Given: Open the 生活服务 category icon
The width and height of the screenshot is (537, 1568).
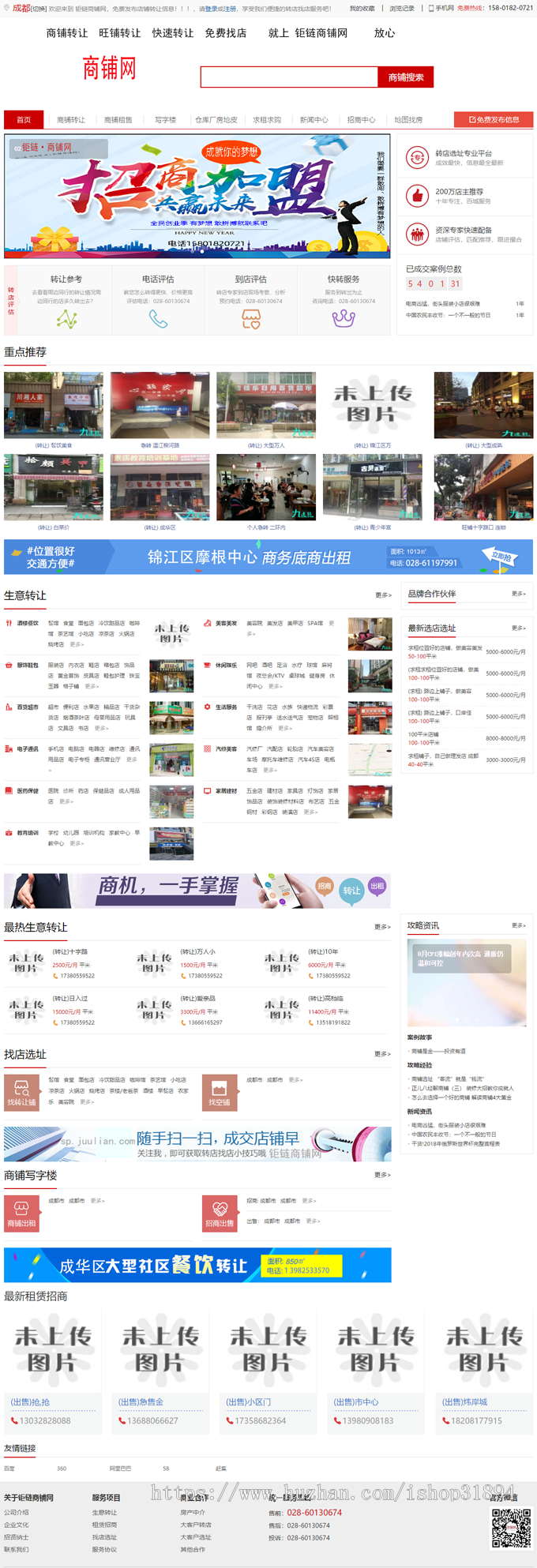Looking at the screenshot, I should [208, 707].
